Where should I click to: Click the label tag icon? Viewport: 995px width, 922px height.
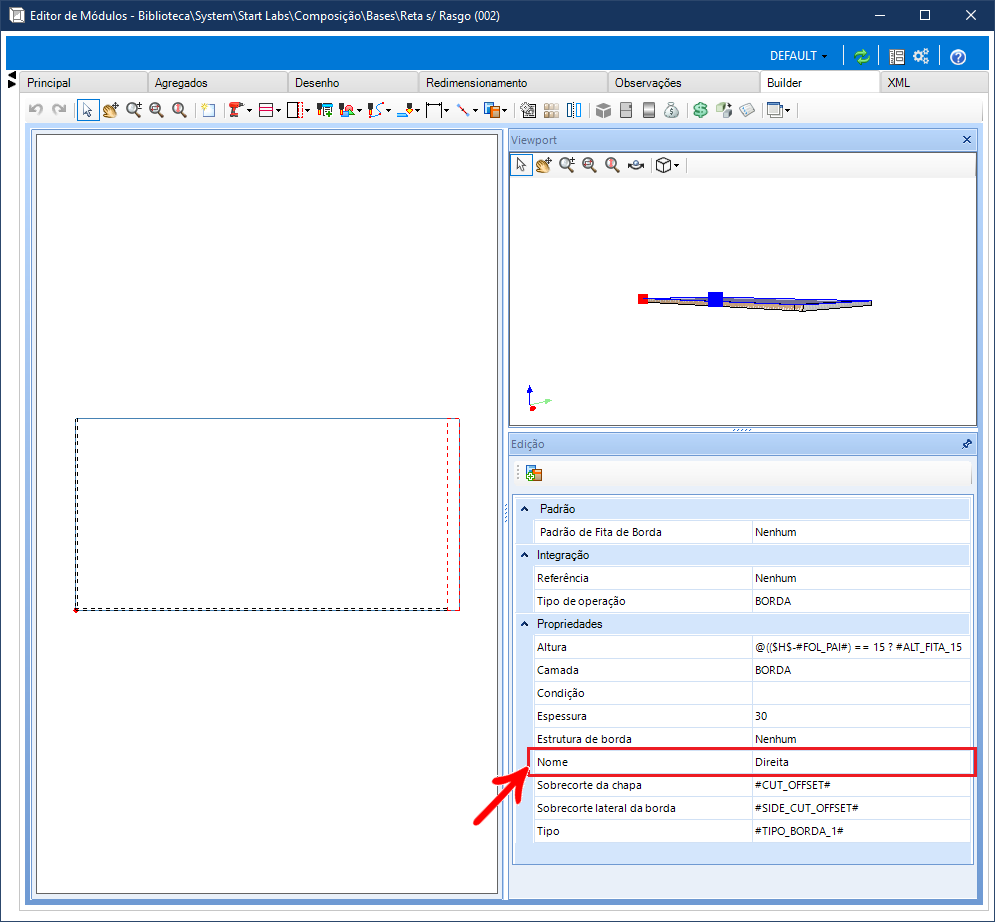[747, 110]
